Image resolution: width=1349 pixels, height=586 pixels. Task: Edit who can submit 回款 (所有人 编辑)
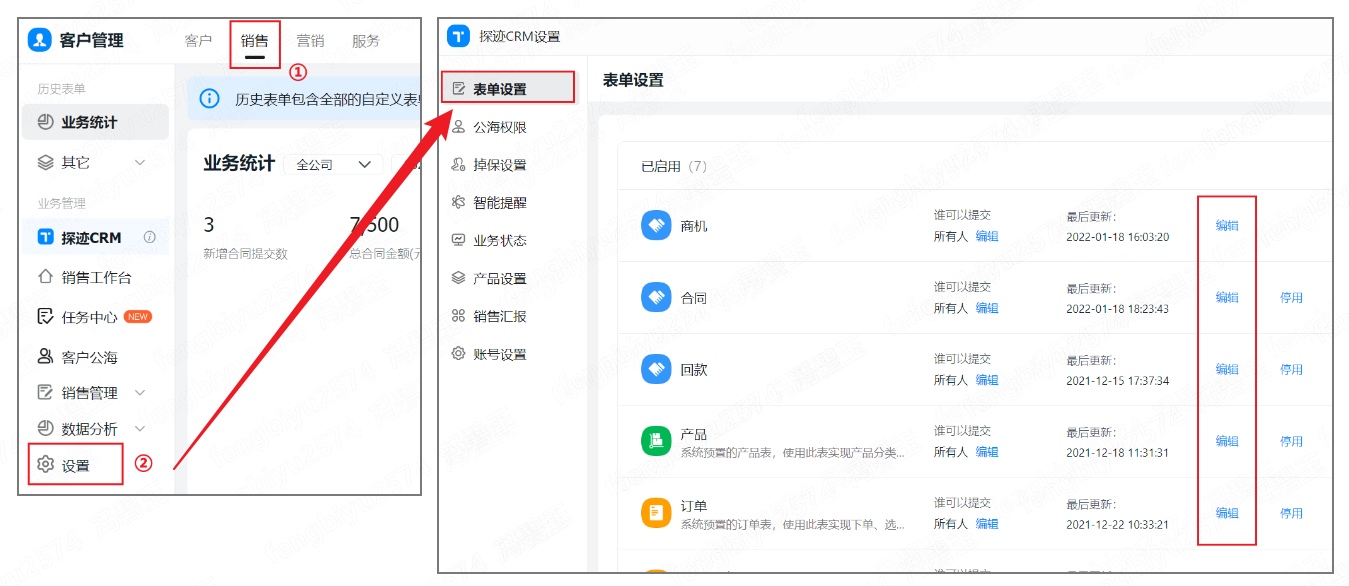987,381
